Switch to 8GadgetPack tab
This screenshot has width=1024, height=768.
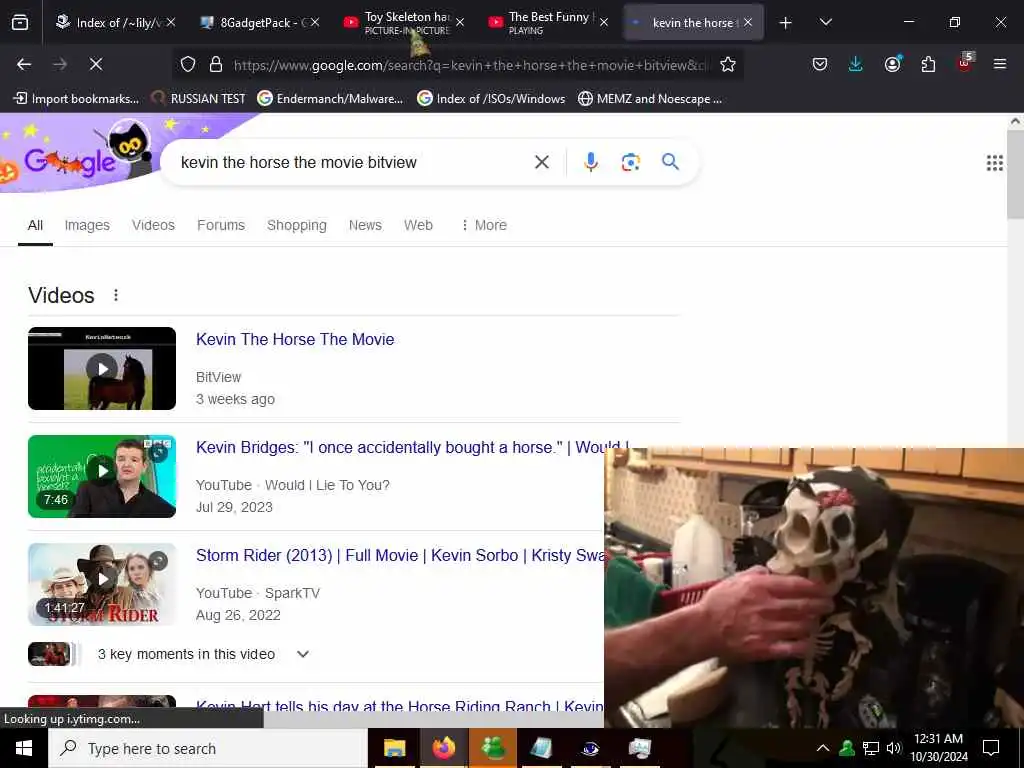(x=259, y=23)
